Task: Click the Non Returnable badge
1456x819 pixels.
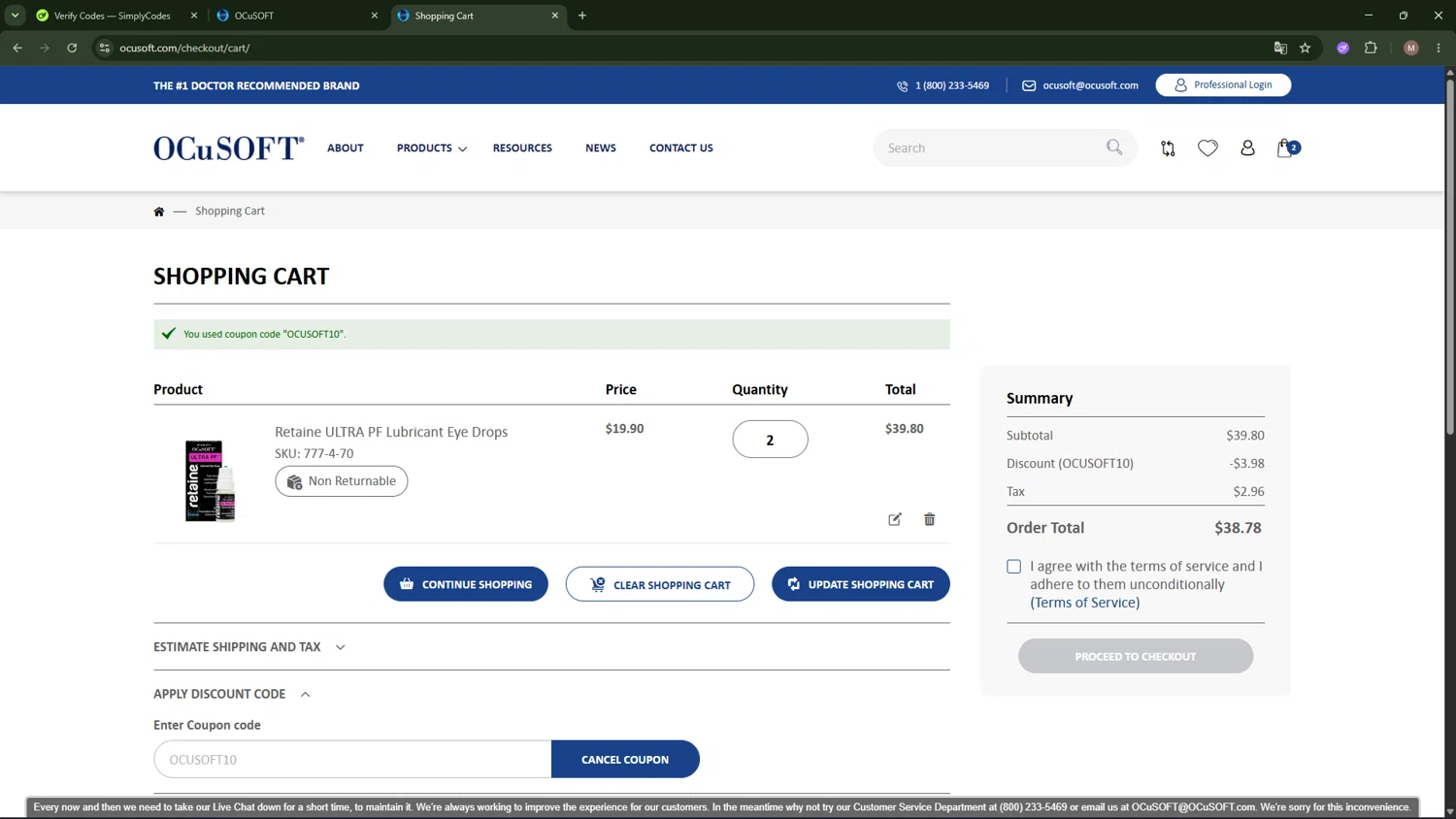Action: click(x=342, y=481)
